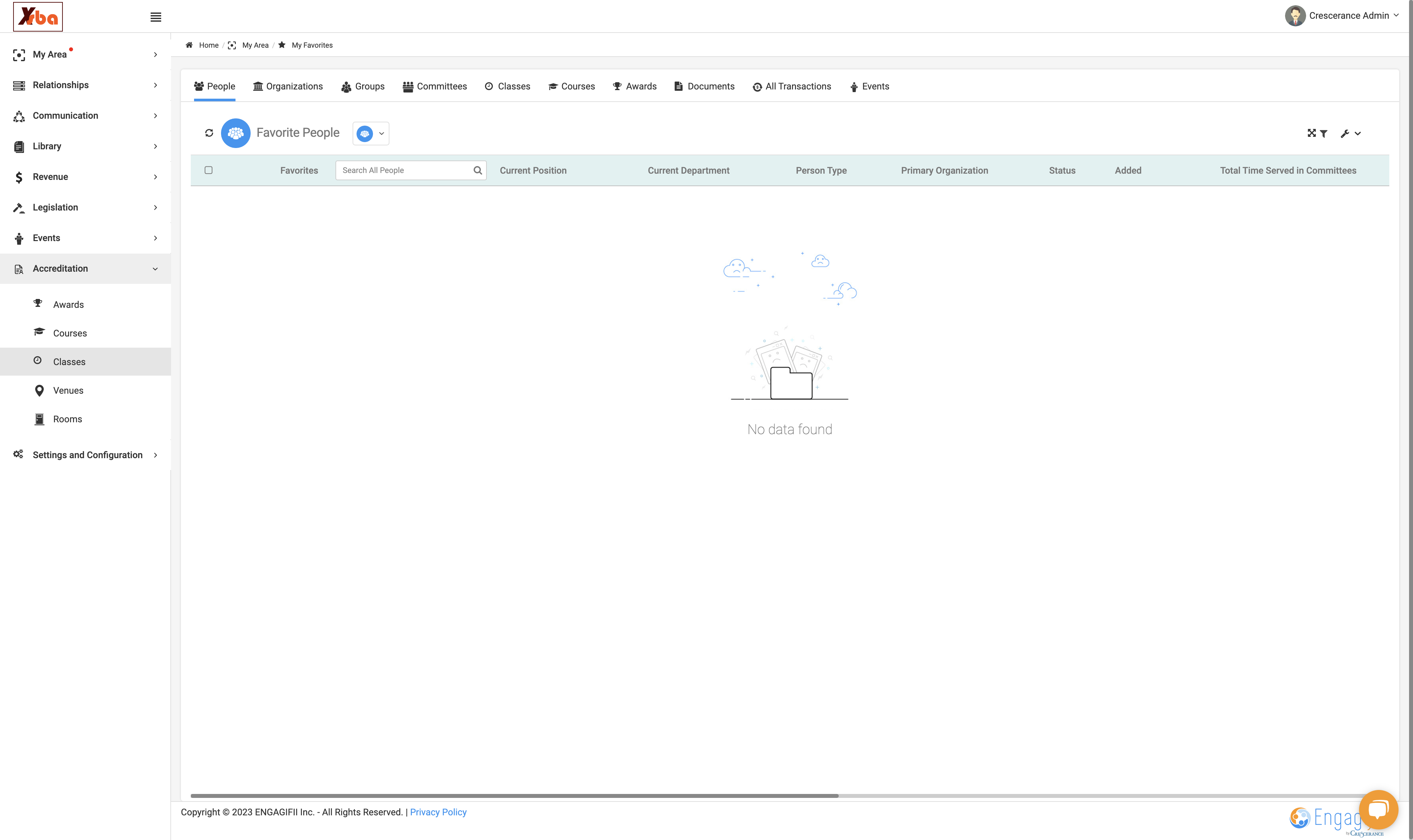
Task: Sort by Favorites column header
Action: [299, 170]
